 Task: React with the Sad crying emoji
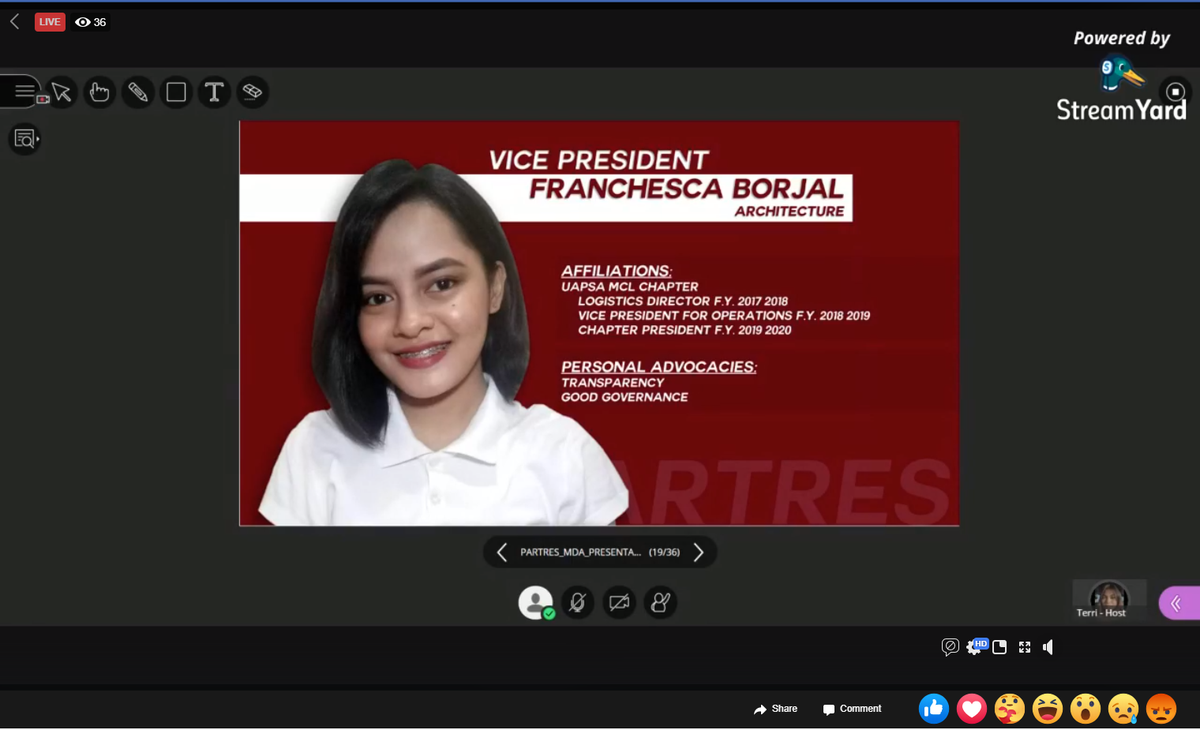(1124, 709)
